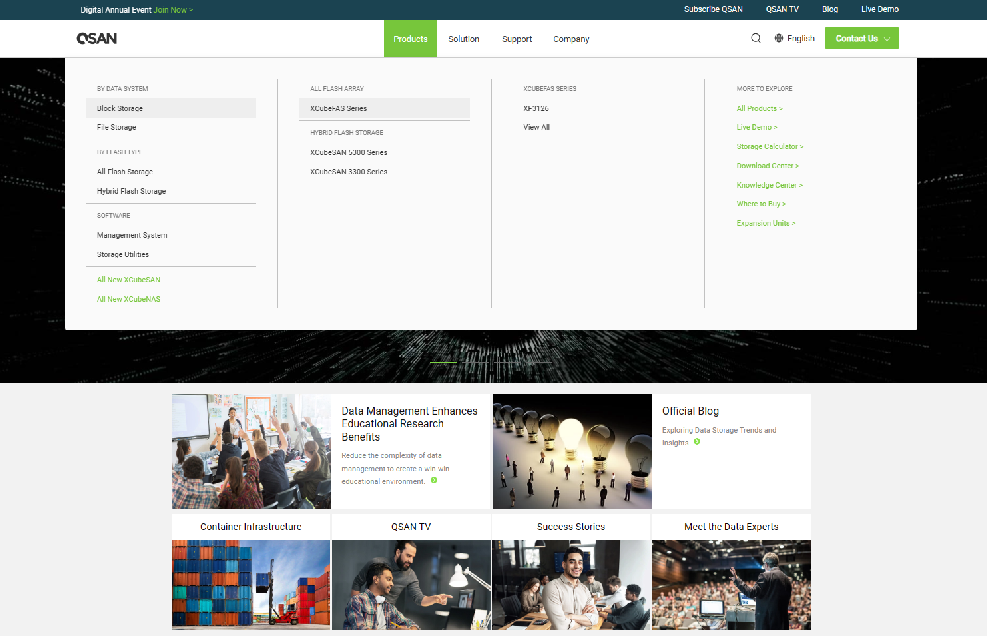This screenshot has height=636, width=987.
Task: Open All Products link
Action: (760, 108)
